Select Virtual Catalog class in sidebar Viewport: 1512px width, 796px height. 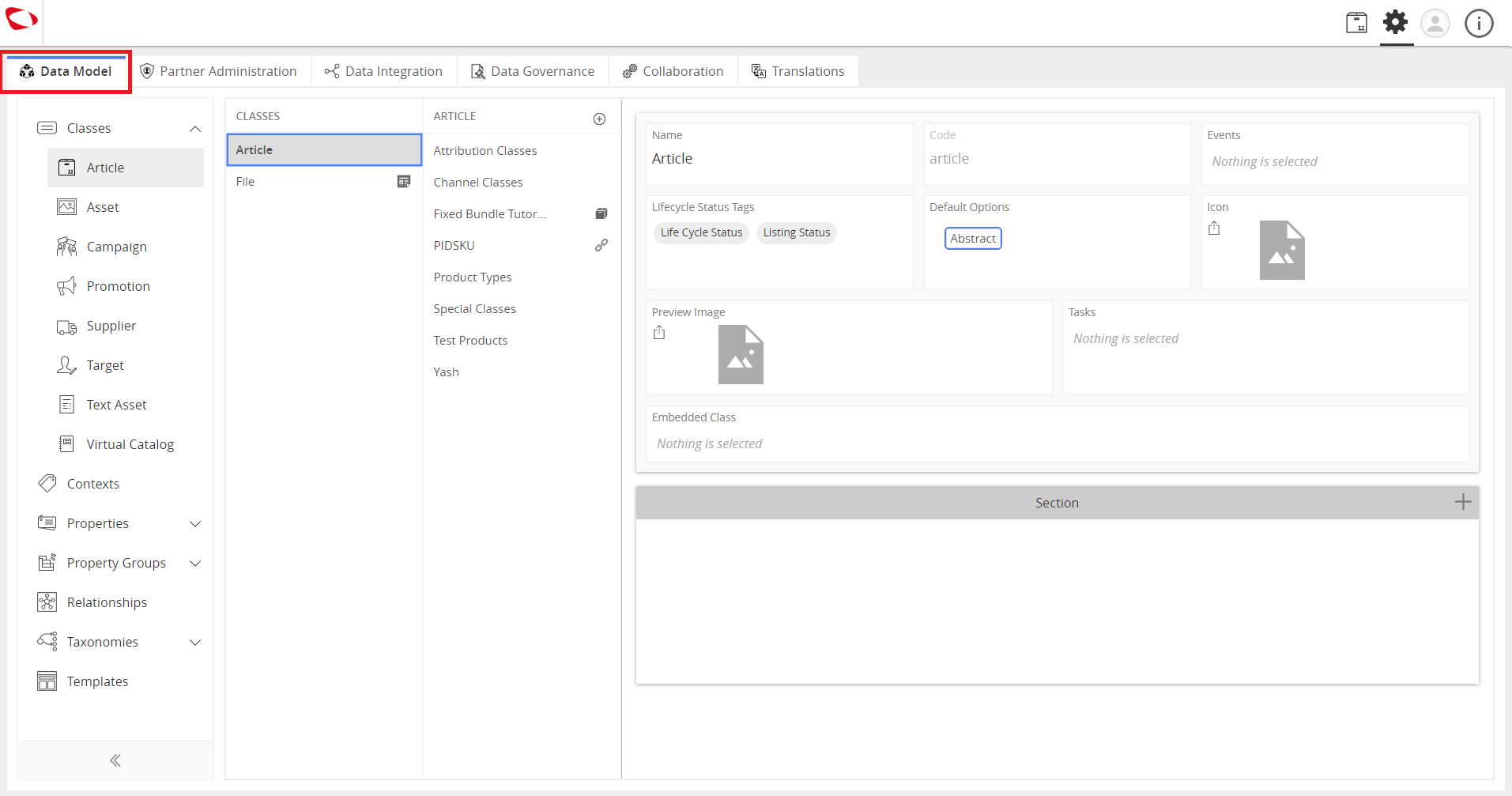(x=126, y=444)
